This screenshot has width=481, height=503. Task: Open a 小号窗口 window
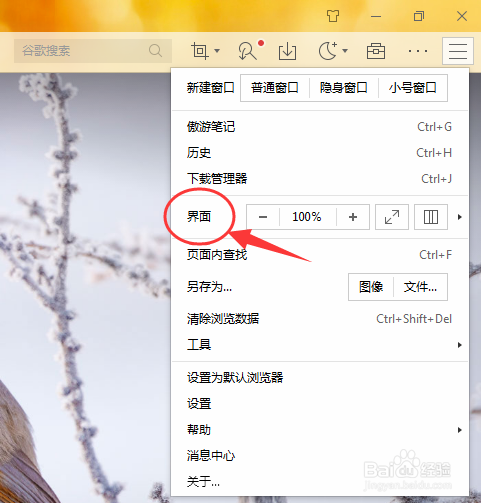click(x=413, y=88)
